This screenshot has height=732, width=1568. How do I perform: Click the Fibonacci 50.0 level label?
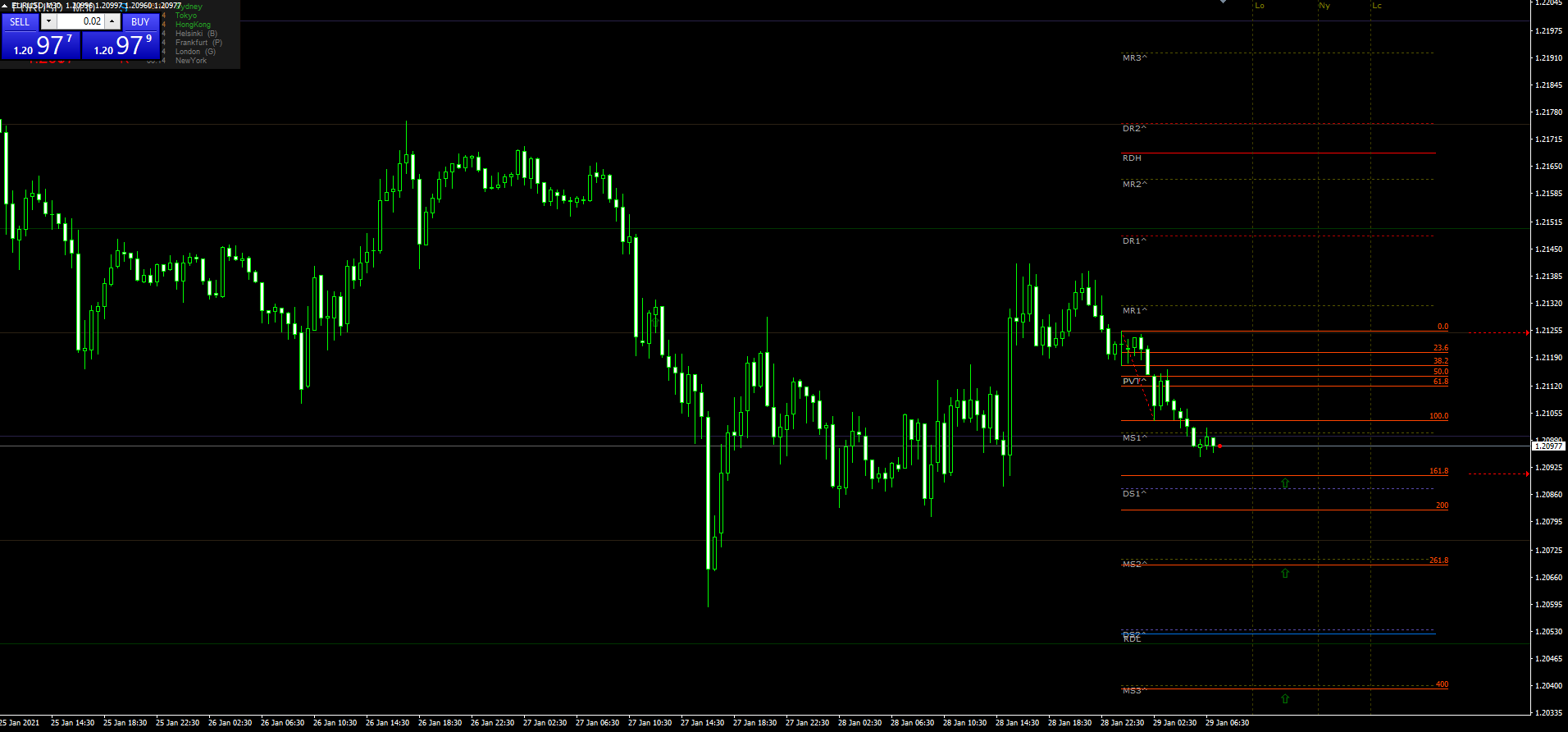1441,372
